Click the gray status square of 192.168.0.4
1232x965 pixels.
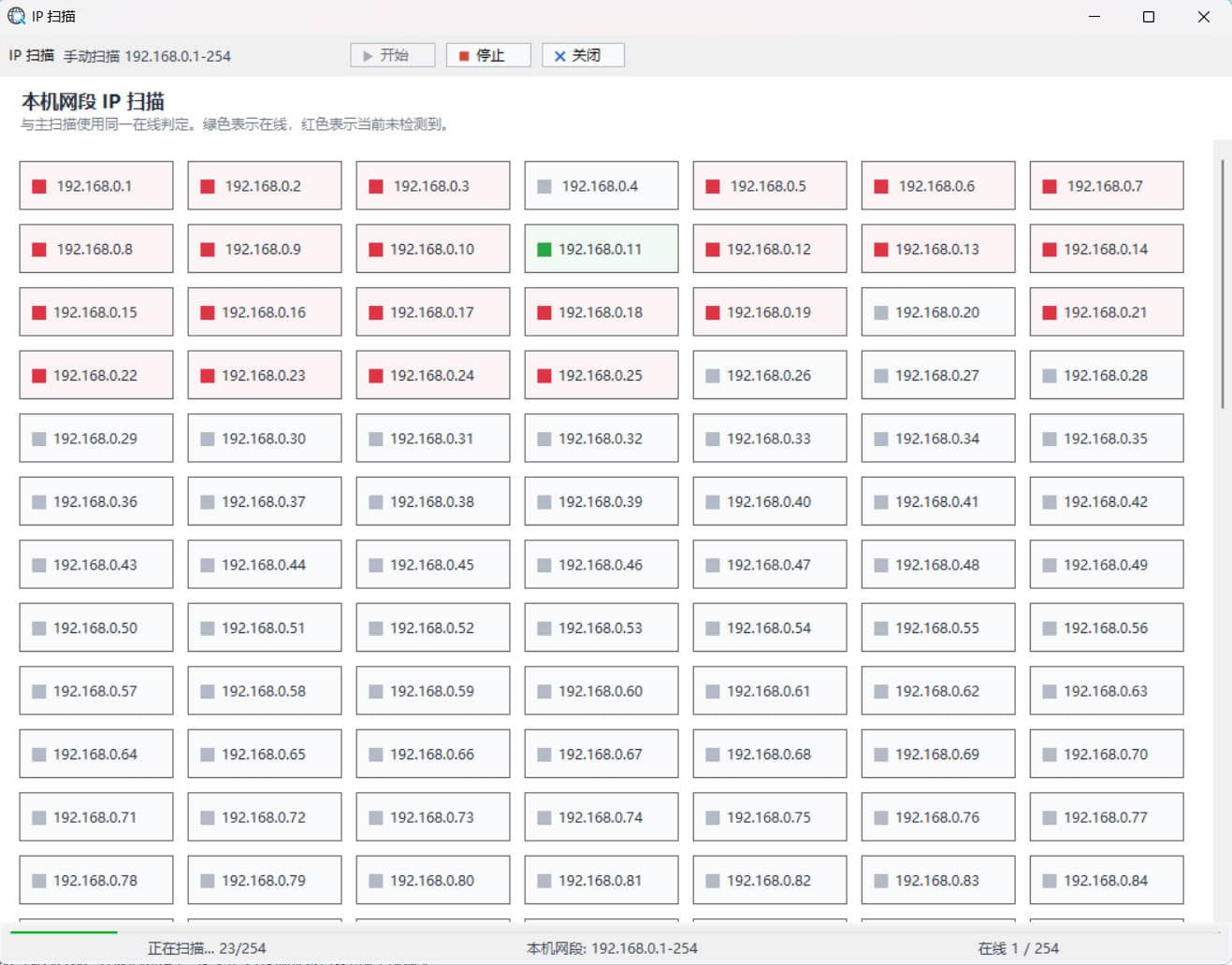pyautogui.click(x=544, y=186)
